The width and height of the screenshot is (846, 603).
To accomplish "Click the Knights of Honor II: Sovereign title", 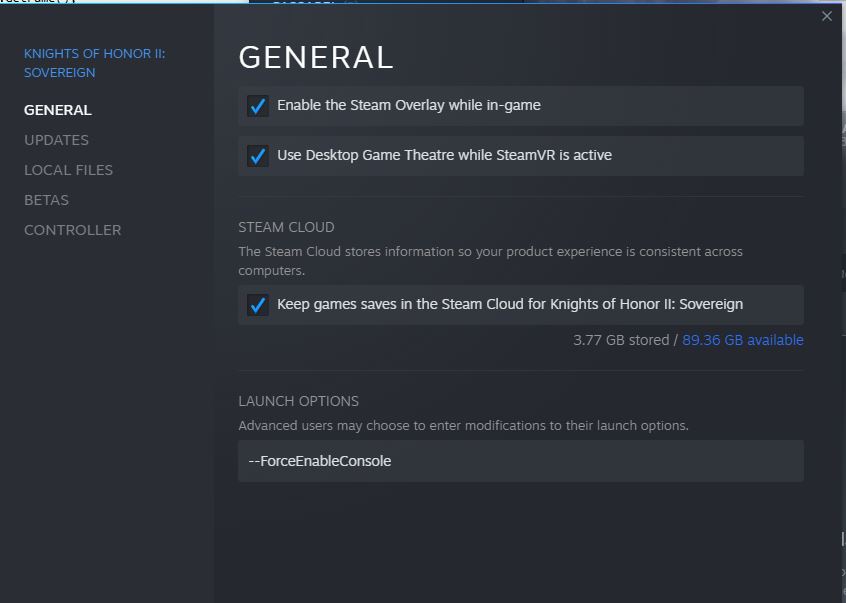I will click(x=94, y=62).
